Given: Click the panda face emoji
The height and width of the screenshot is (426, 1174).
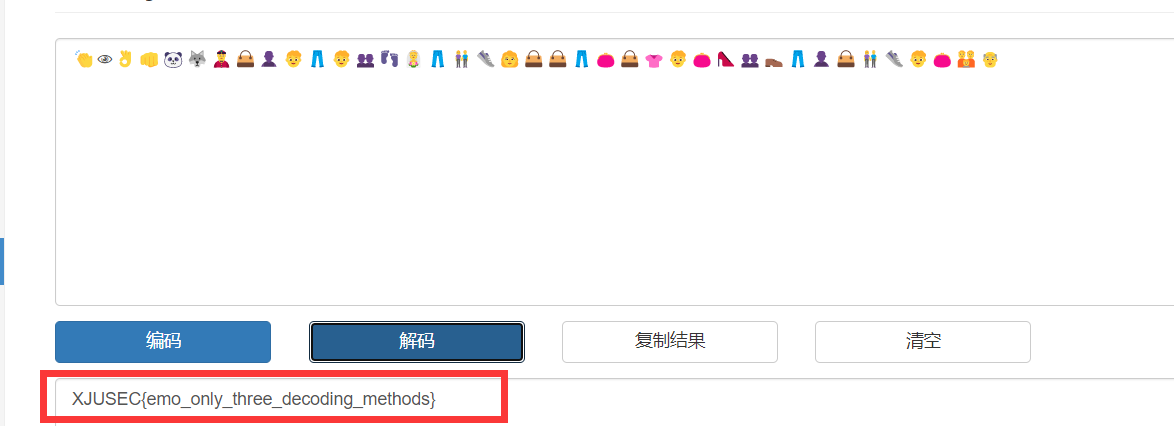Looking at the screenshot, I should point(173,59).
